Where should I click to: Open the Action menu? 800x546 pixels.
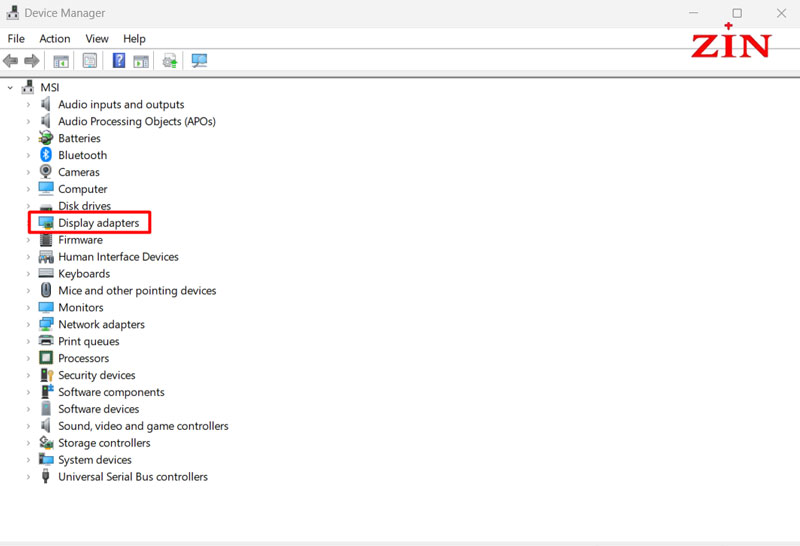point(55,39)
